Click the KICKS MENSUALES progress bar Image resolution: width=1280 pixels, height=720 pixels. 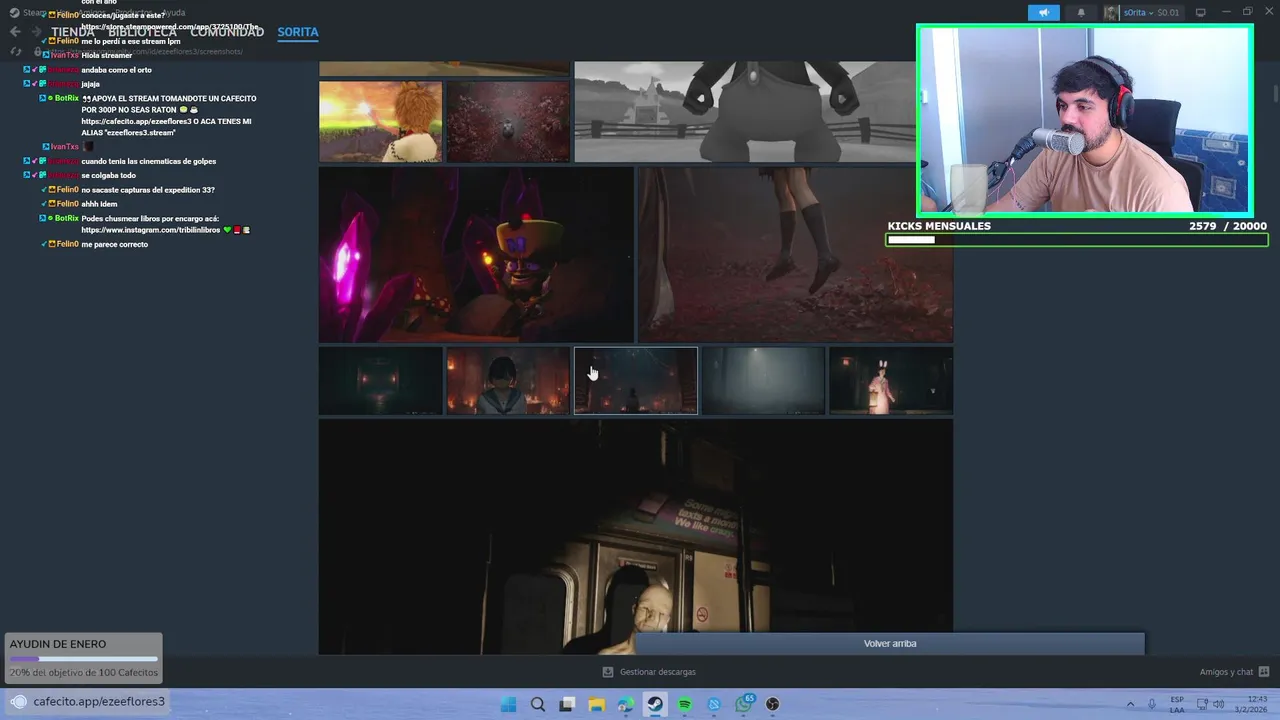[x=1077, y=240]
